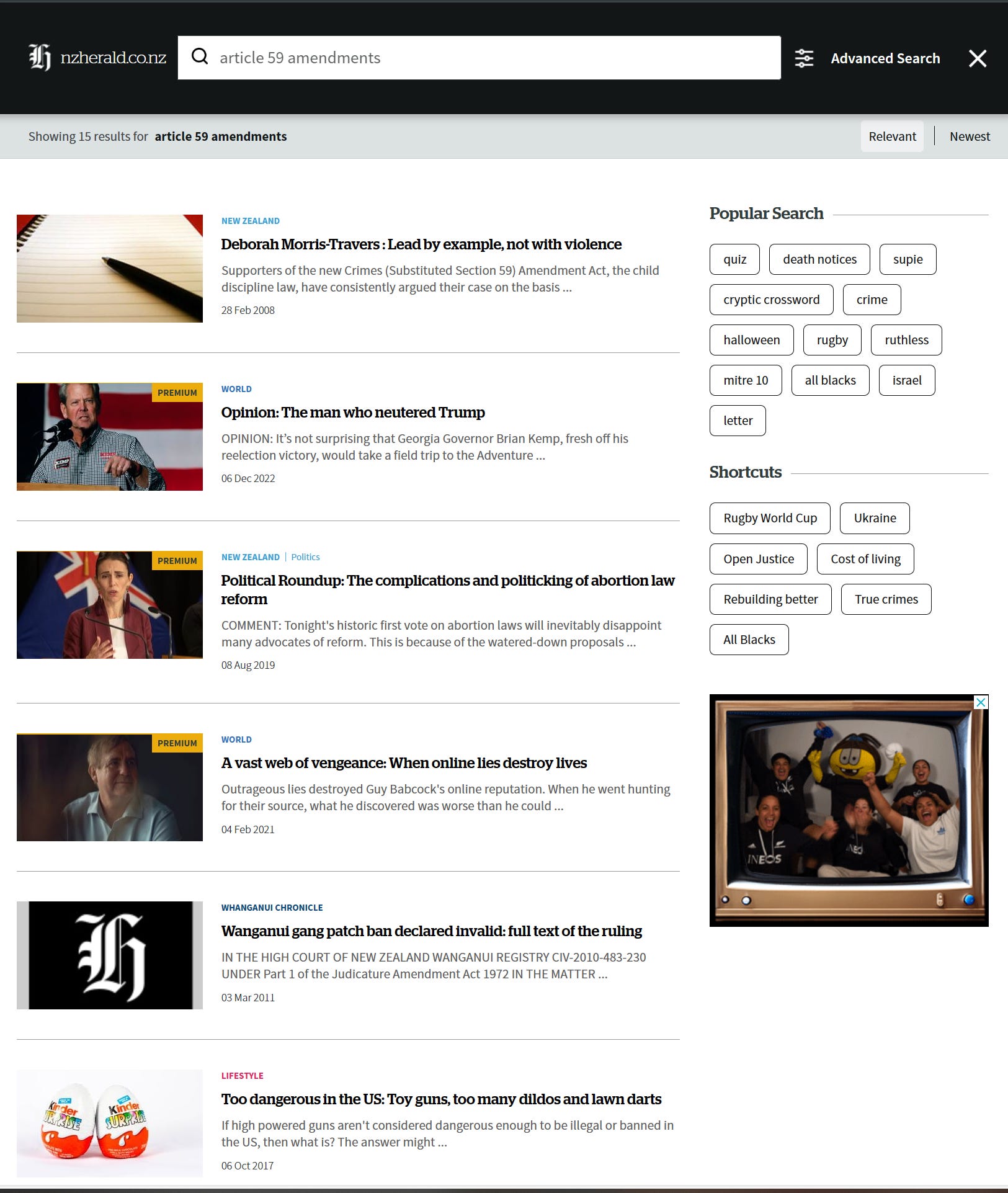Click the nzherald.co.nz site name text

tap(113, 58)
